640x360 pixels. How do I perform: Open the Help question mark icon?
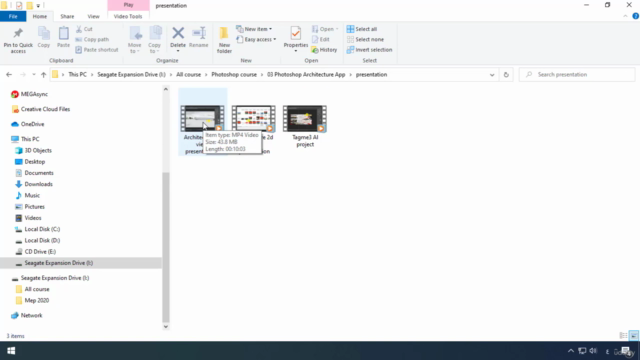(636, 16)
